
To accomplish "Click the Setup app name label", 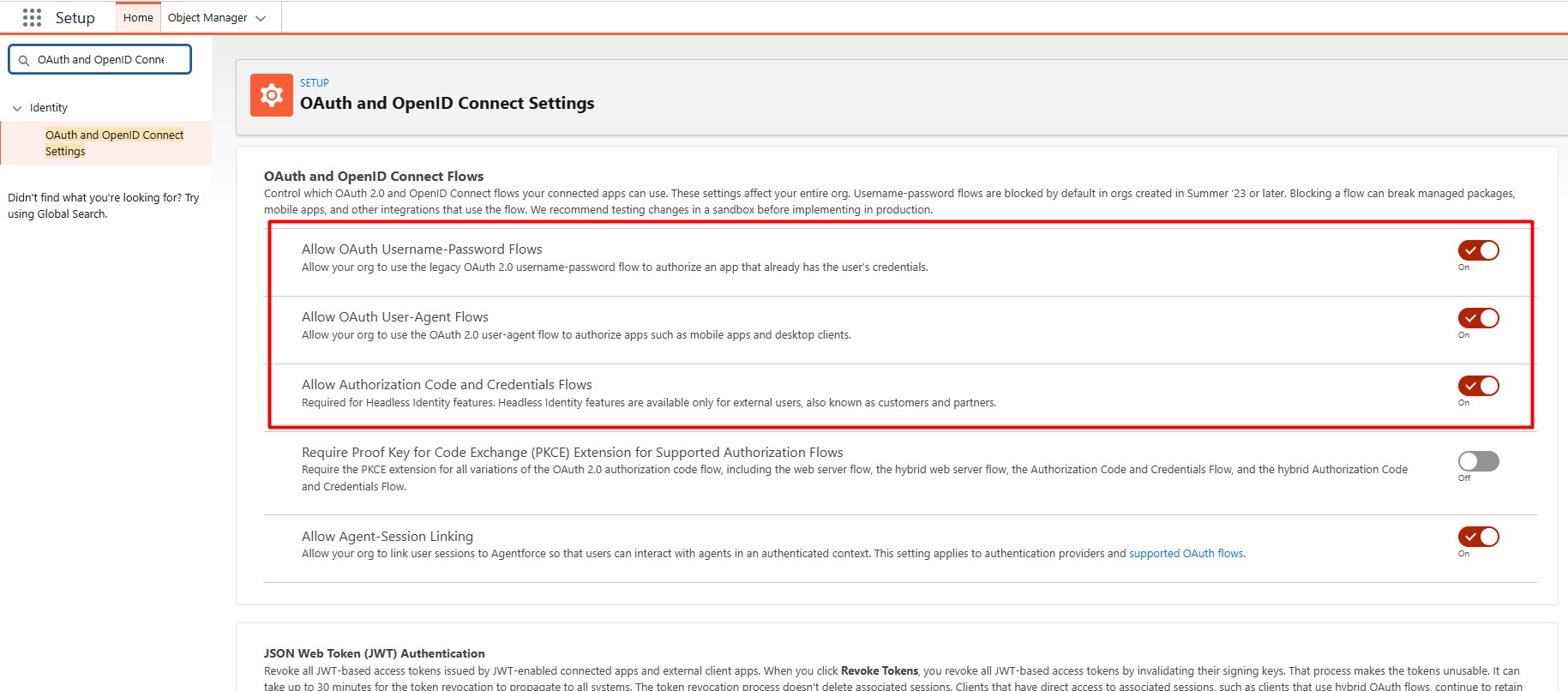I will coord(75,17).
